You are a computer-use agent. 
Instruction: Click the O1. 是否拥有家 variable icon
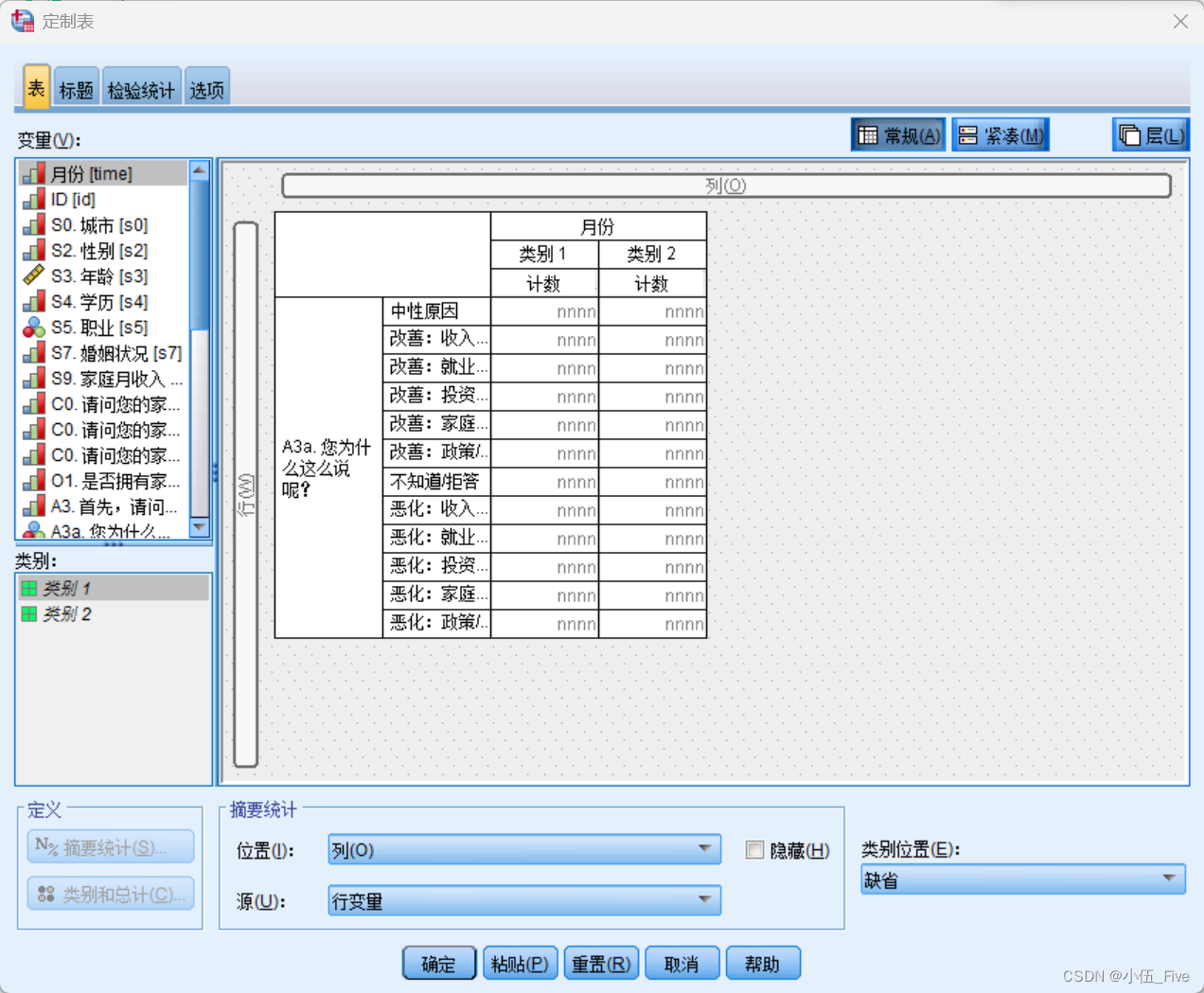click(33, 481)
